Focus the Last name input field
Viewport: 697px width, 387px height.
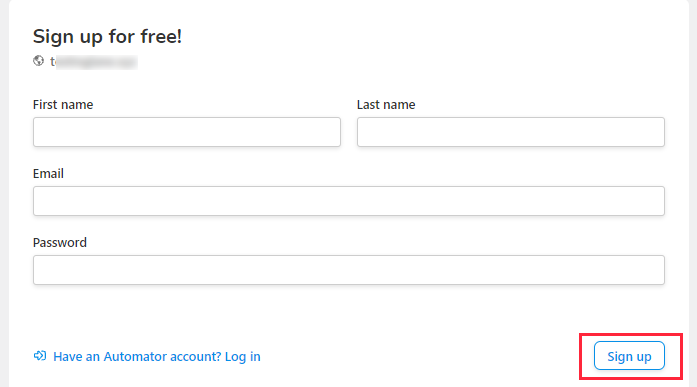511,132
